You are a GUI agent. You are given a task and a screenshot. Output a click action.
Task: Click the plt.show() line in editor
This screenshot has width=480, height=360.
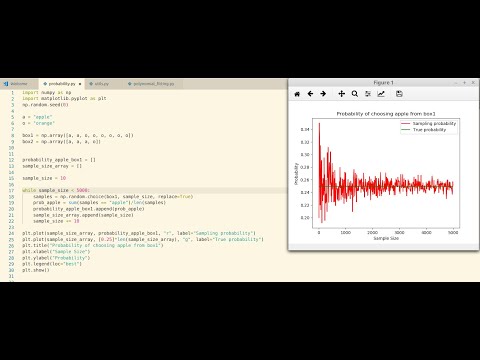(36, 270)
